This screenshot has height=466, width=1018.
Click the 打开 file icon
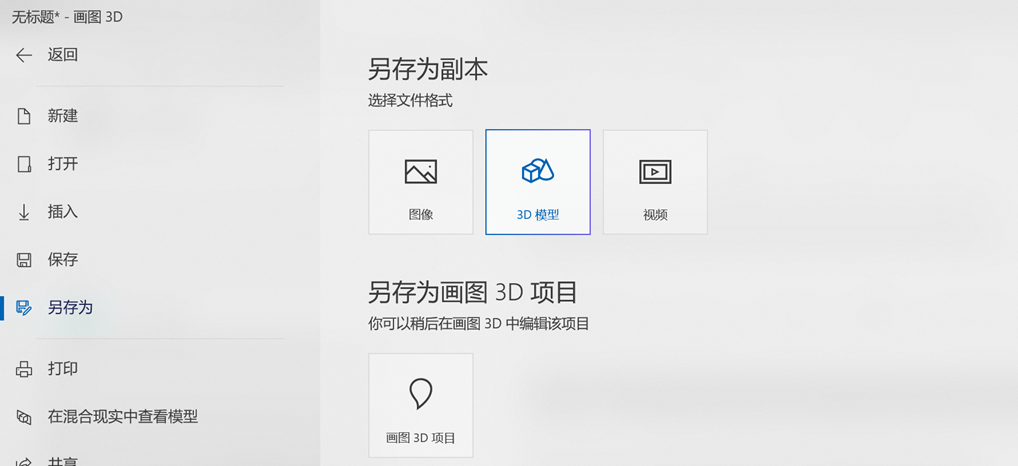coord(24,164)
